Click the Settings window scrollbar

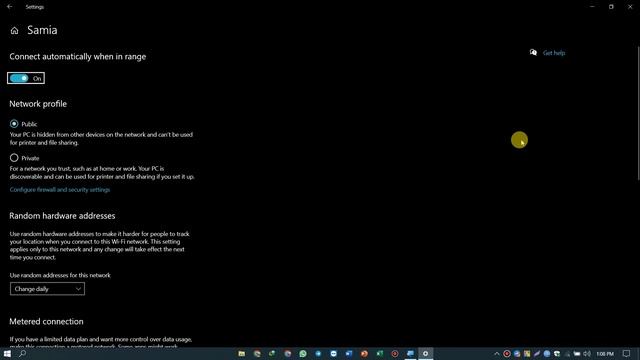[638, 112]
